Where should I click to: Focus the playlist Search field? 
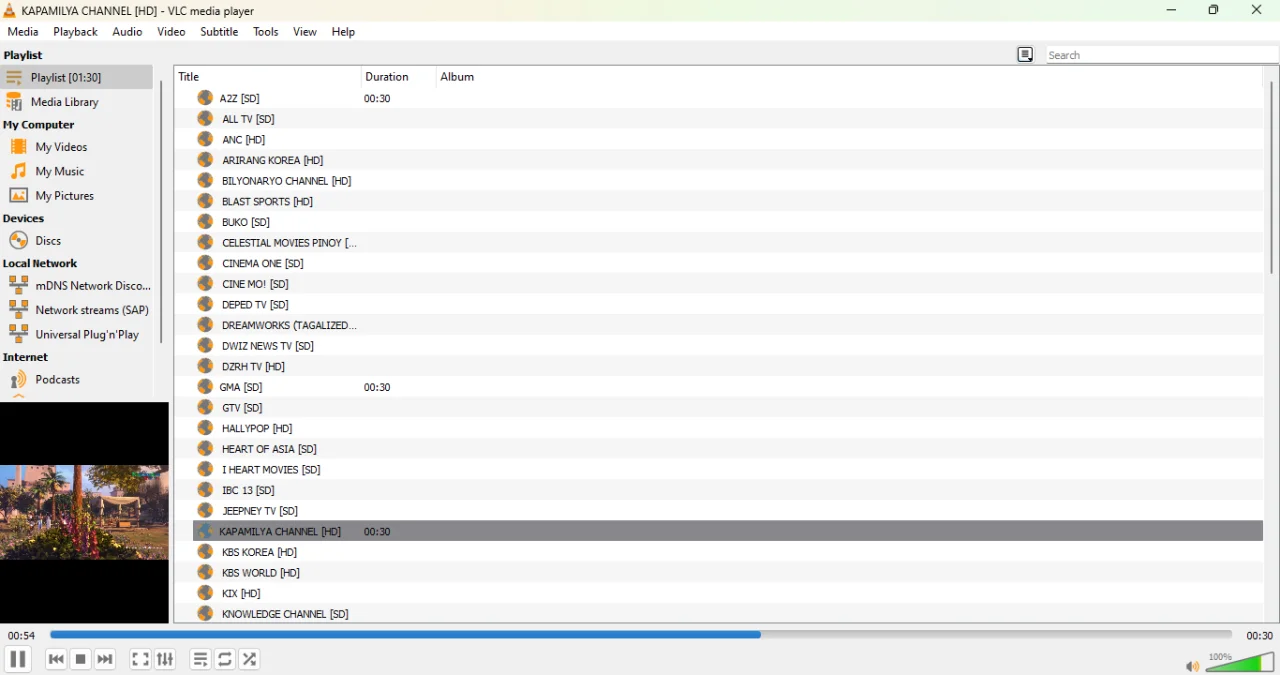point(1162,55)
